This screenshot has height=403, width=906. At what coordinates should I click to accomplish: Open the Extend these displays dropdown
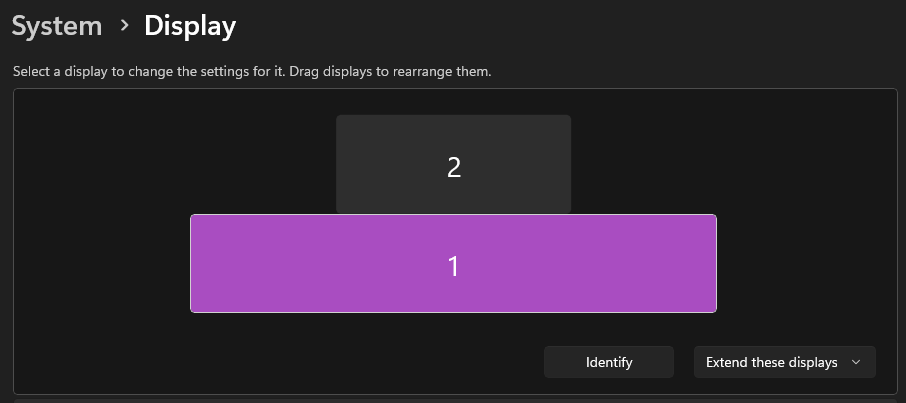click(x=784, y=362)
